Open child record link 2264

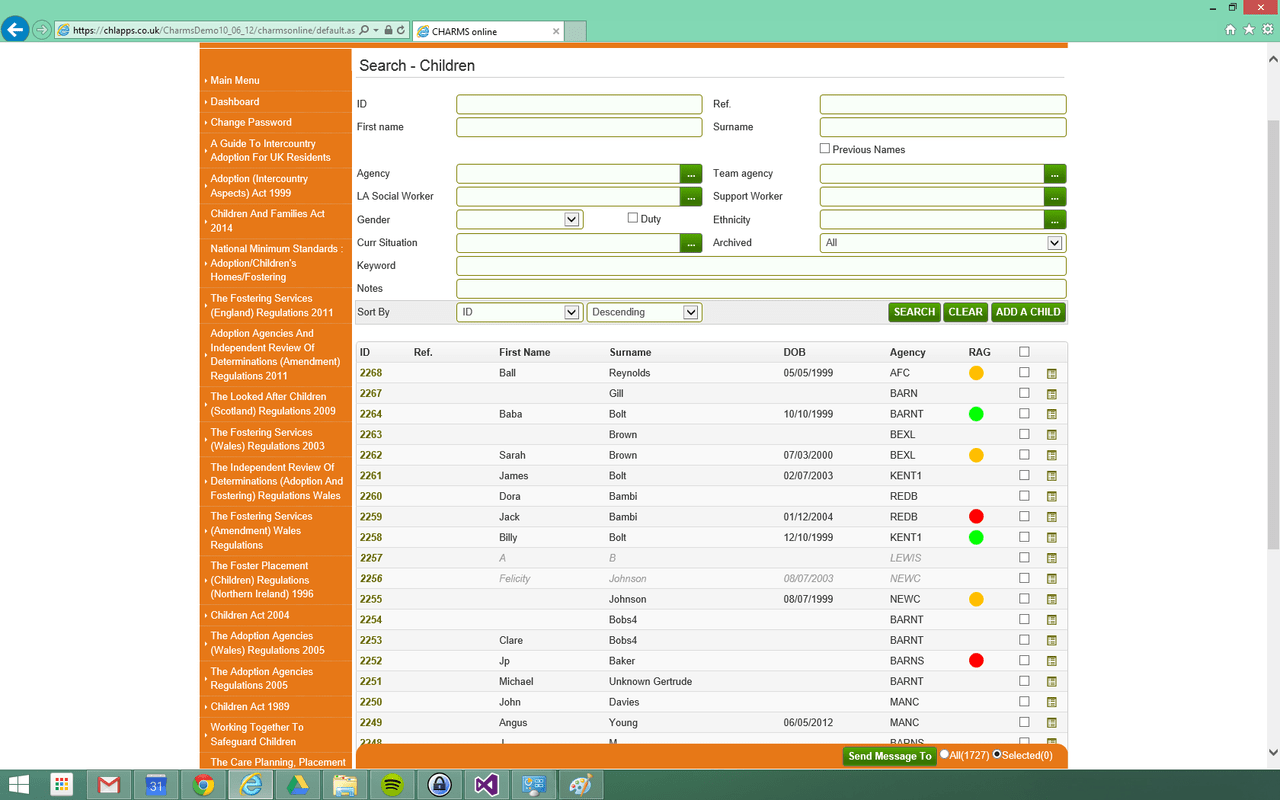click(371, 414)
